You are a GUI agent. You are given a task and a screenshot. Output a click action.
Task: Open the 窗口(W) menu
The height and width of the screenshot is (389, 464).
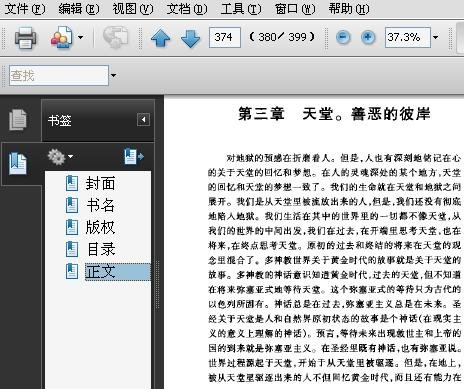295,9
